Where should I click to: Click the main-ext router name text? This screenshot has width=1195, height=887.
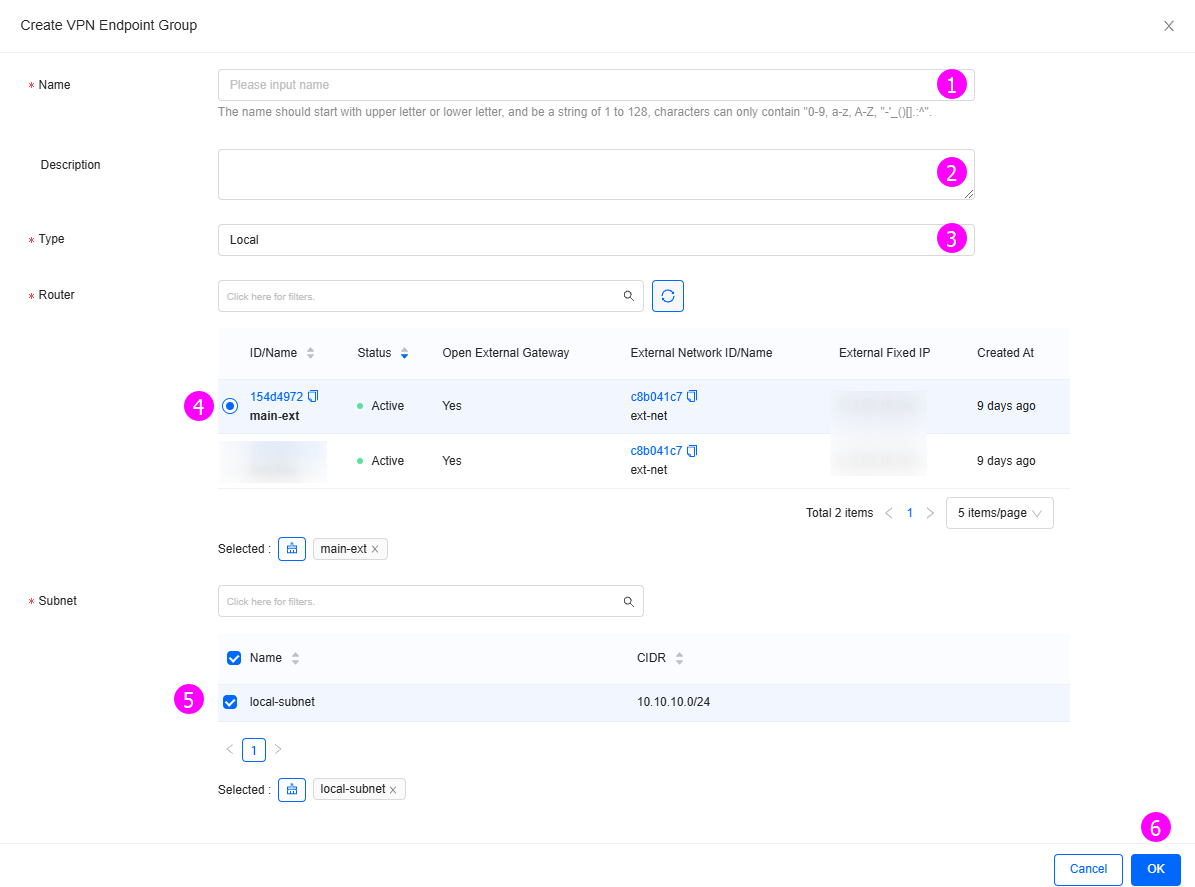click(x=274, y=416)
